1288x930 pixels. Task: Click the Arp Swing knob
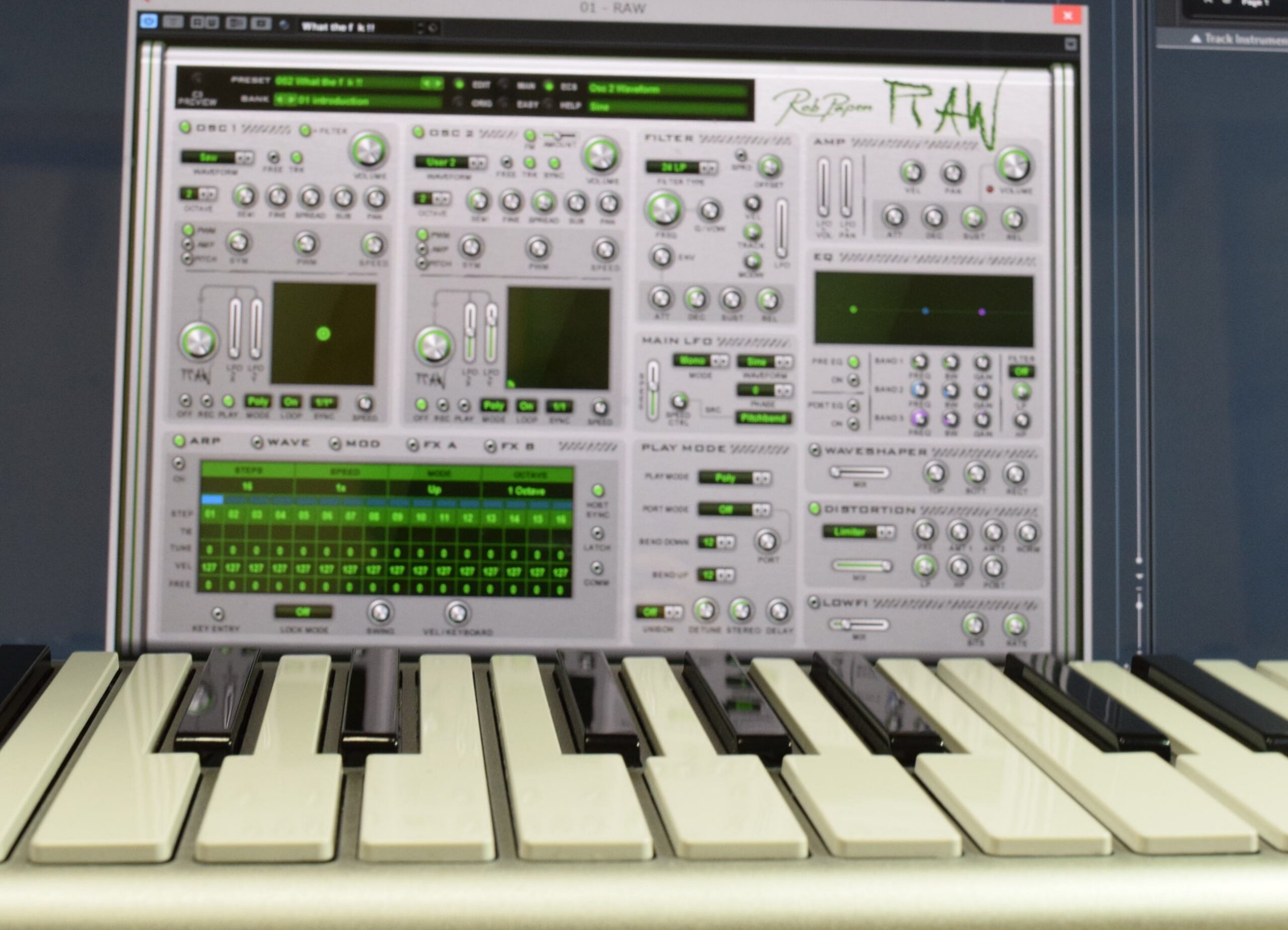pos(379,613)
